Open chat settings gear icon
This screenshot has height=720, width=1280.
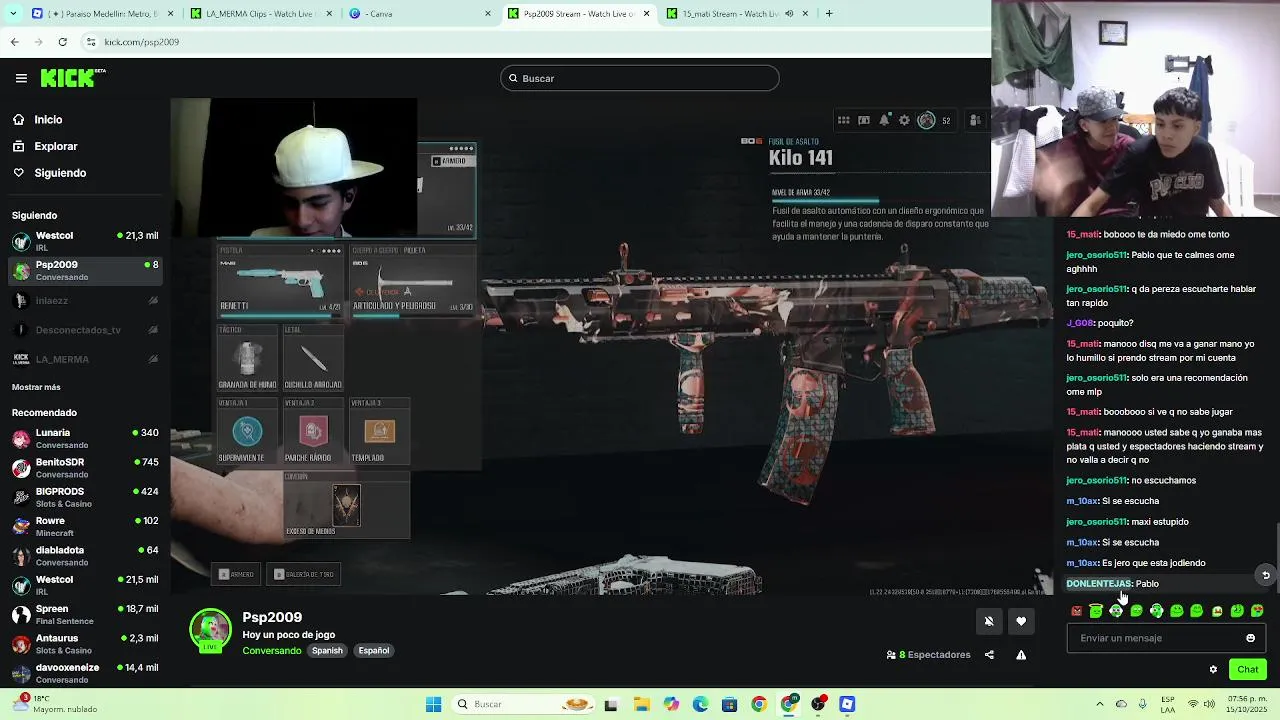click(x=1213, y=670)
